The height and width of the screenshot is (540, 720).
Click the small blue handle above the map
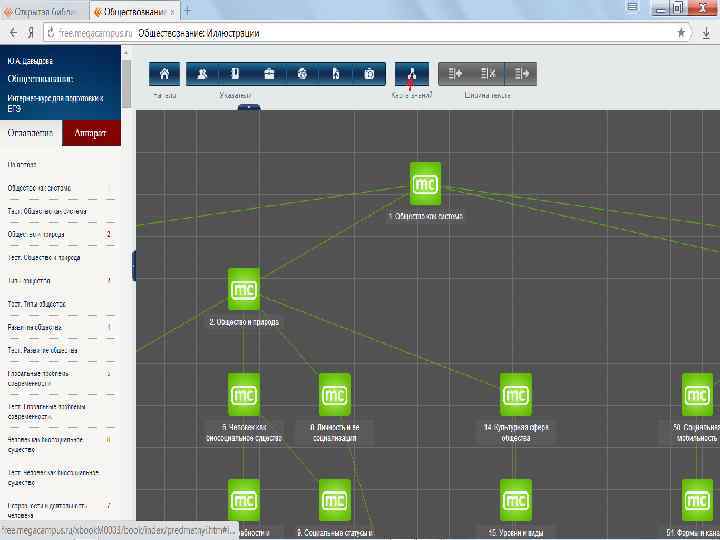249,107
